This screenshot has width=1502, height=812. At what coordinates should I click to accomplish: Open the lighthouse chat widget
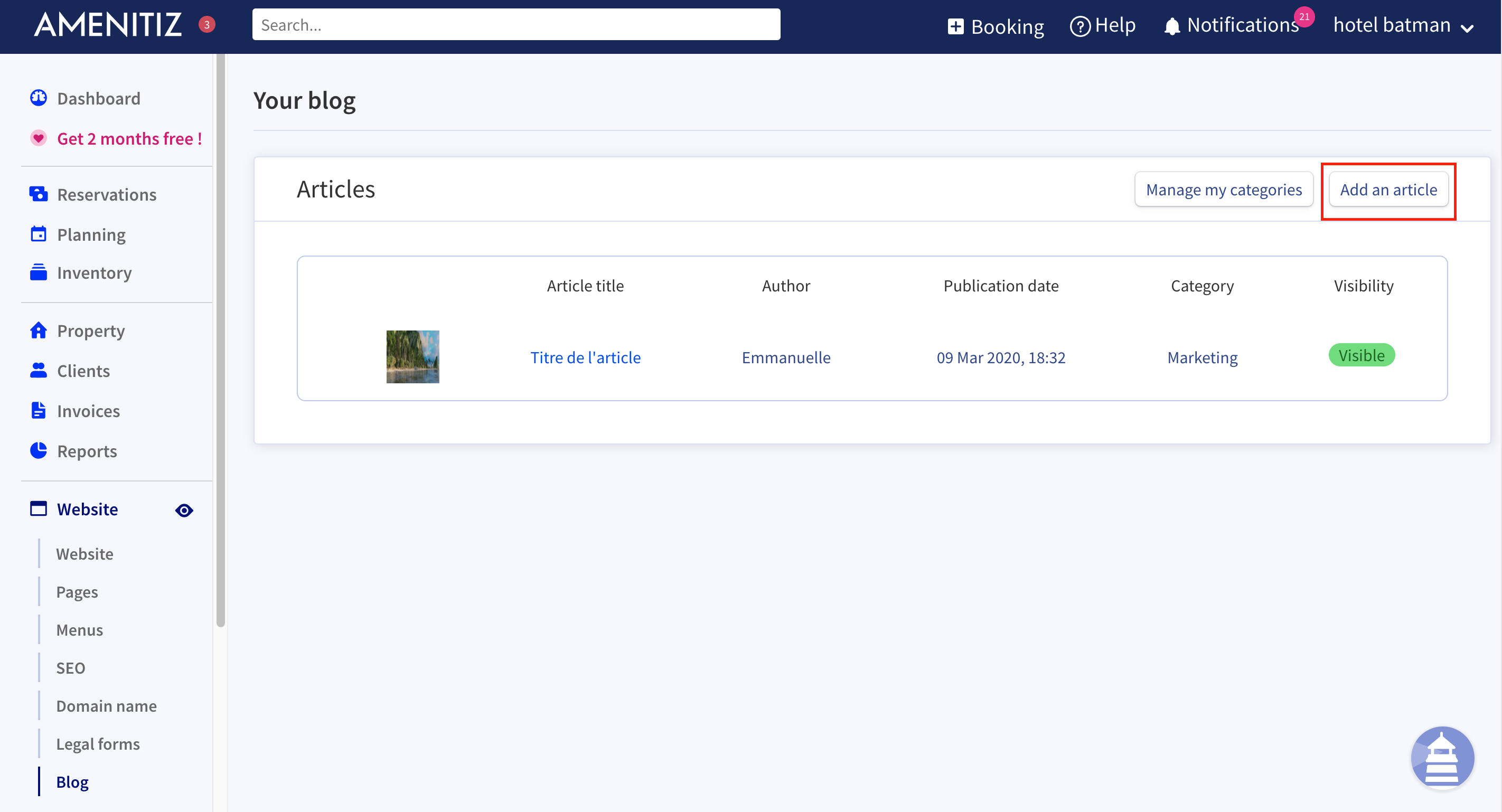[x=1442, y=758]
